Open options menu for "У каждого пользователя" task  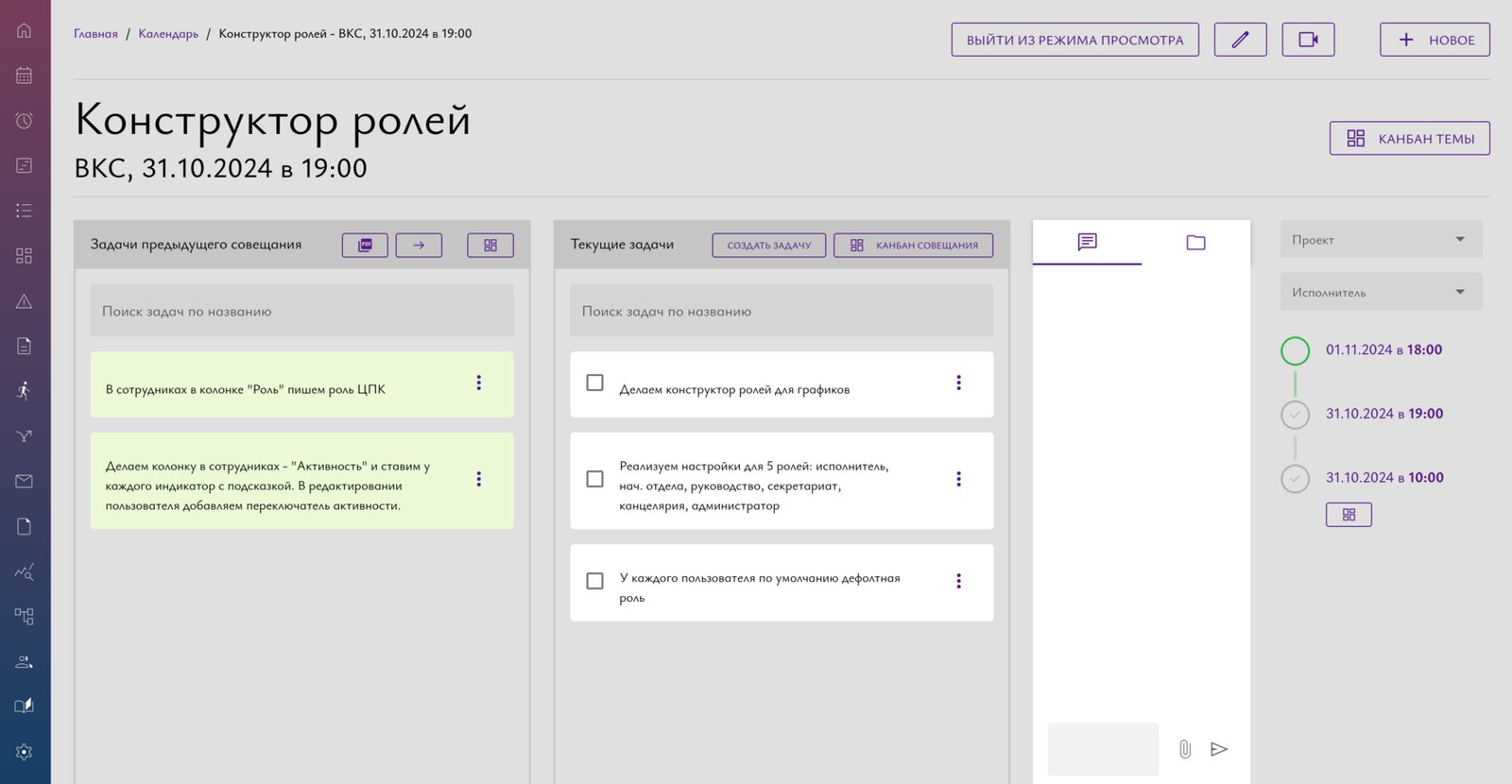[959, 581]
